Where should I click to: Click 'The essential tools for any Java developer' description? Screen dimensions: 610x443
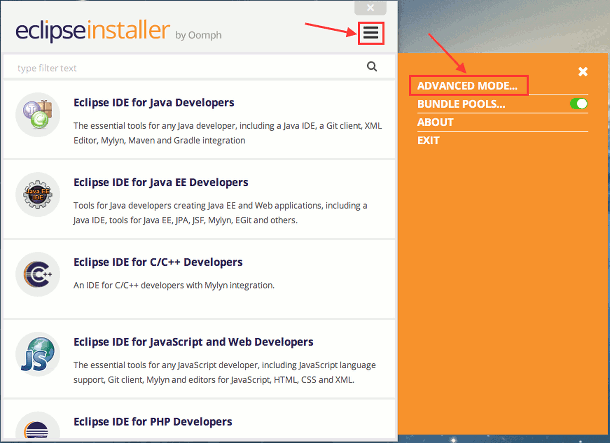pyautogui.click(x=228, y=133)
